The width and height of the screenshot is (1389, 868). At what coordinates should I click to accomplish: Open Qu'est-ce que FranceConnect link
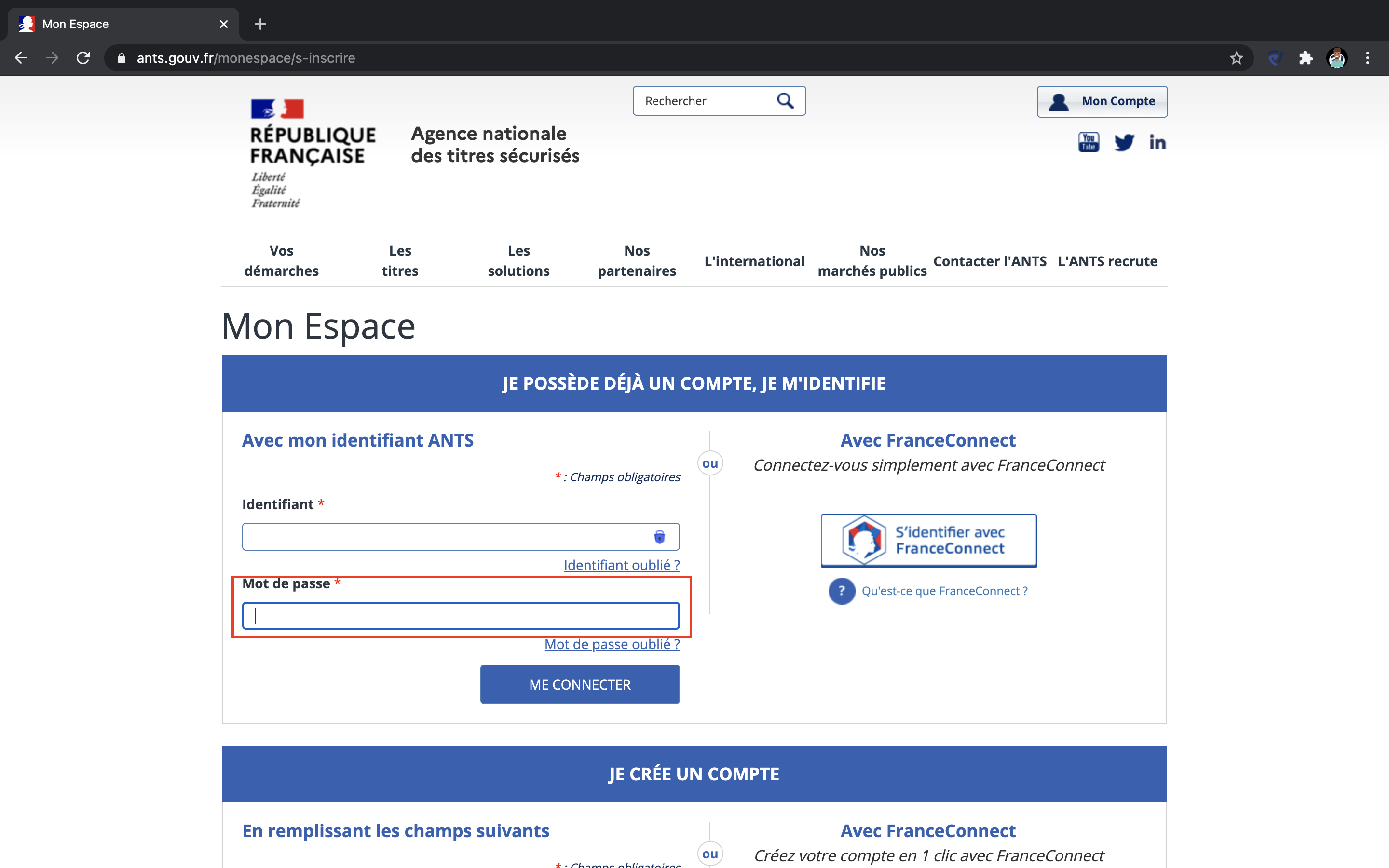tap(944, 591)
